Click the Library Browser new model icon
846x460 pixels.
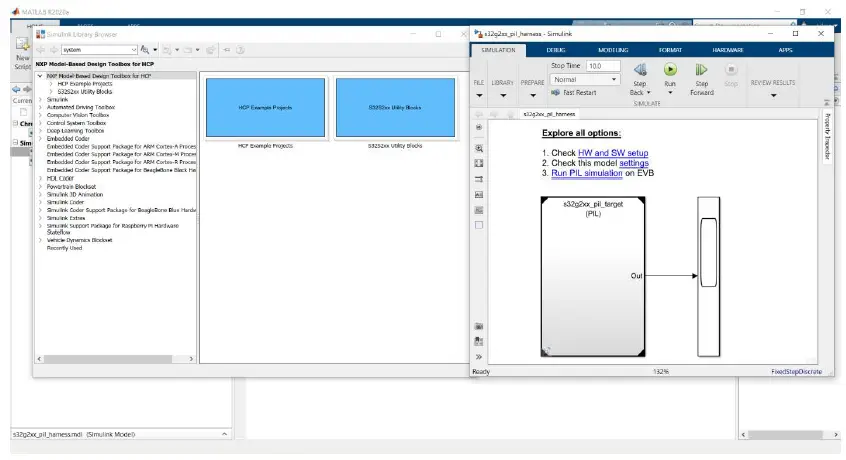tap(167, 50)
